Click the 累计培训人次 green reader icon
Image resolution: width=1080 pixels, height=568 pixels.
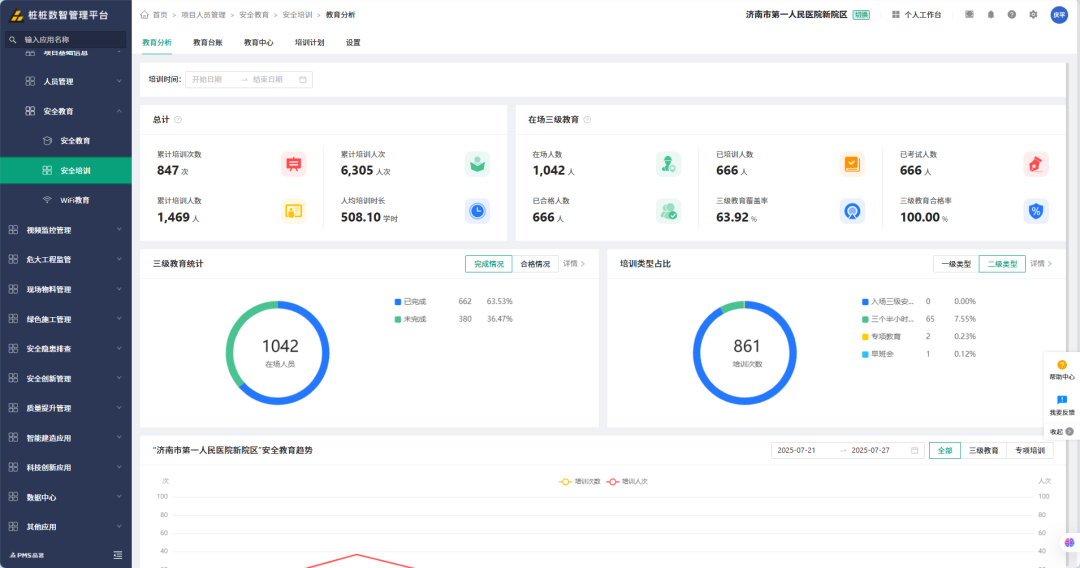(x=477, y=165)
